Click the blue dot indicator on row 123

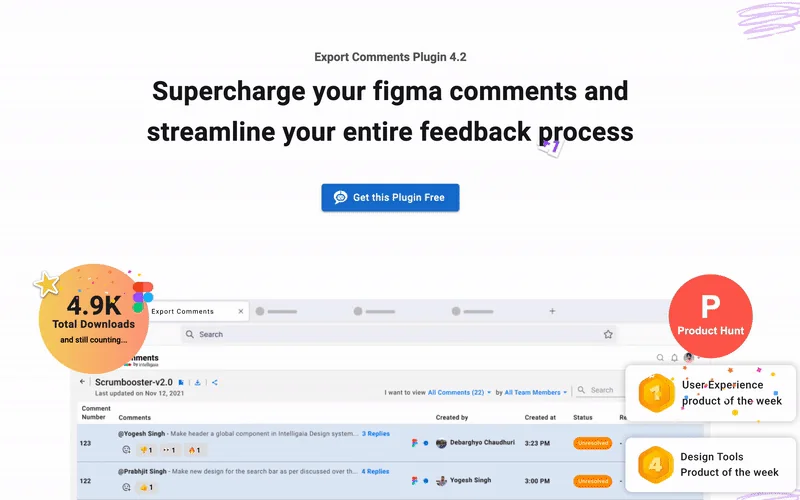426,443
